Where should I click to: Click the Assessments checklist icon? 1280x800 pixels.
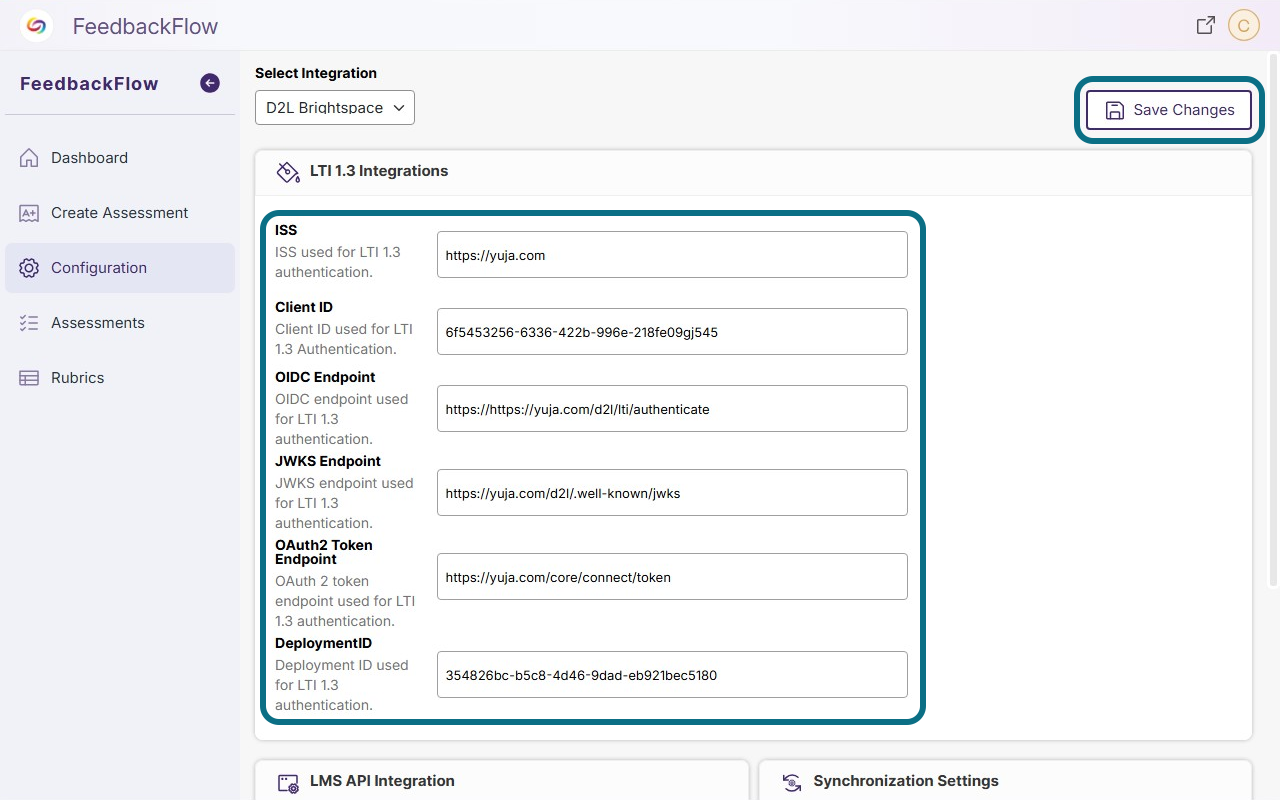[x=29, y=323]
